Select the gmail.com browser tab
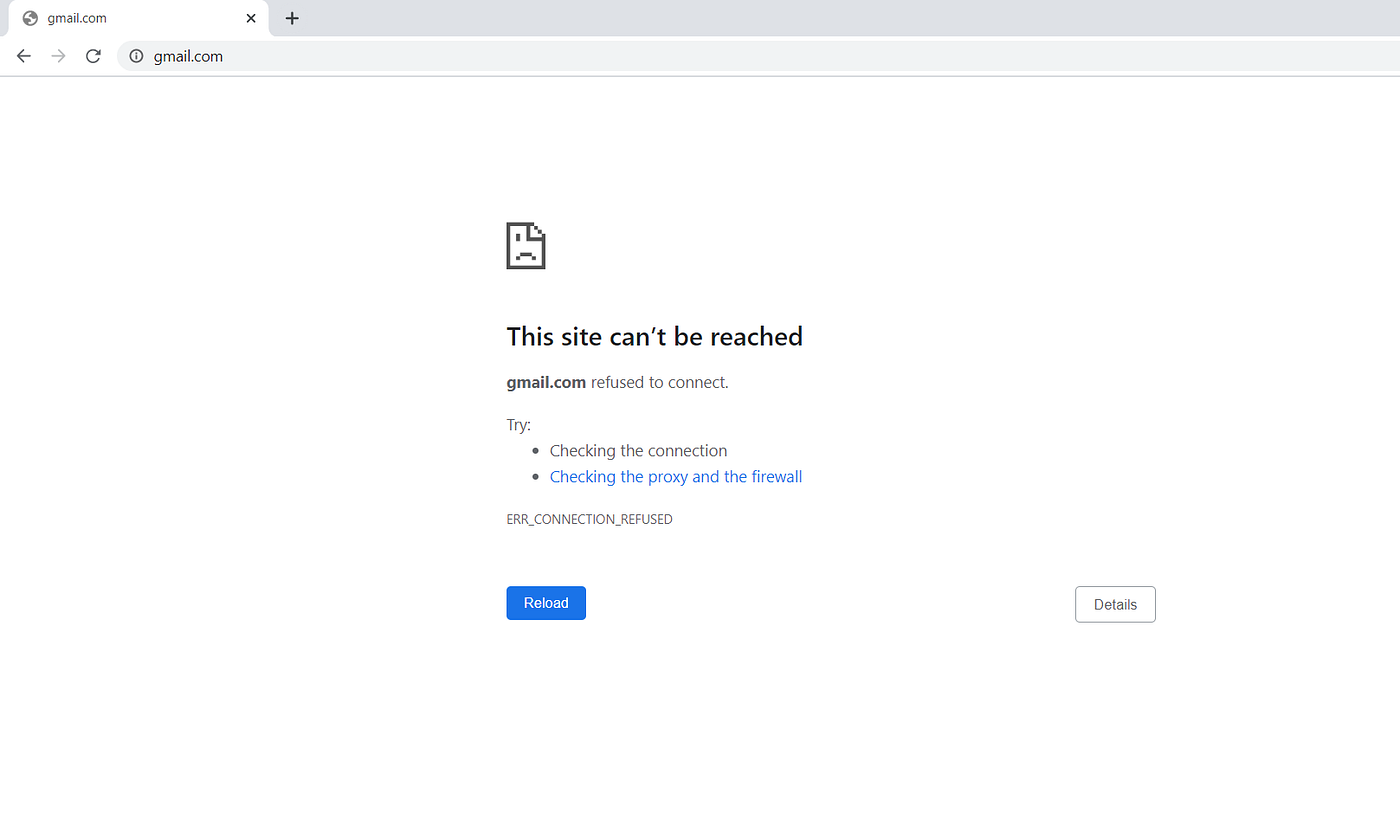This screenshot has width=1400, height=833. [140, 17]
